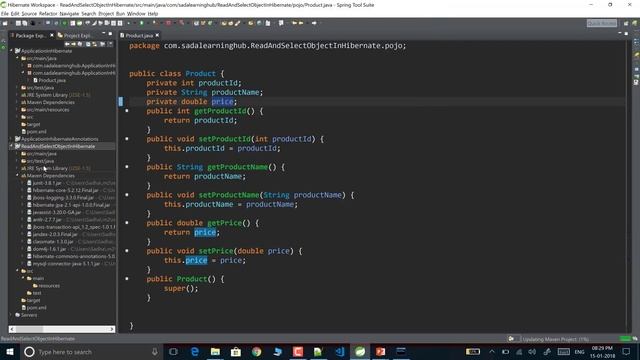Click Package Explorer scroll left arrow
This screenshot has width=640, height=360.
point(12,329)
